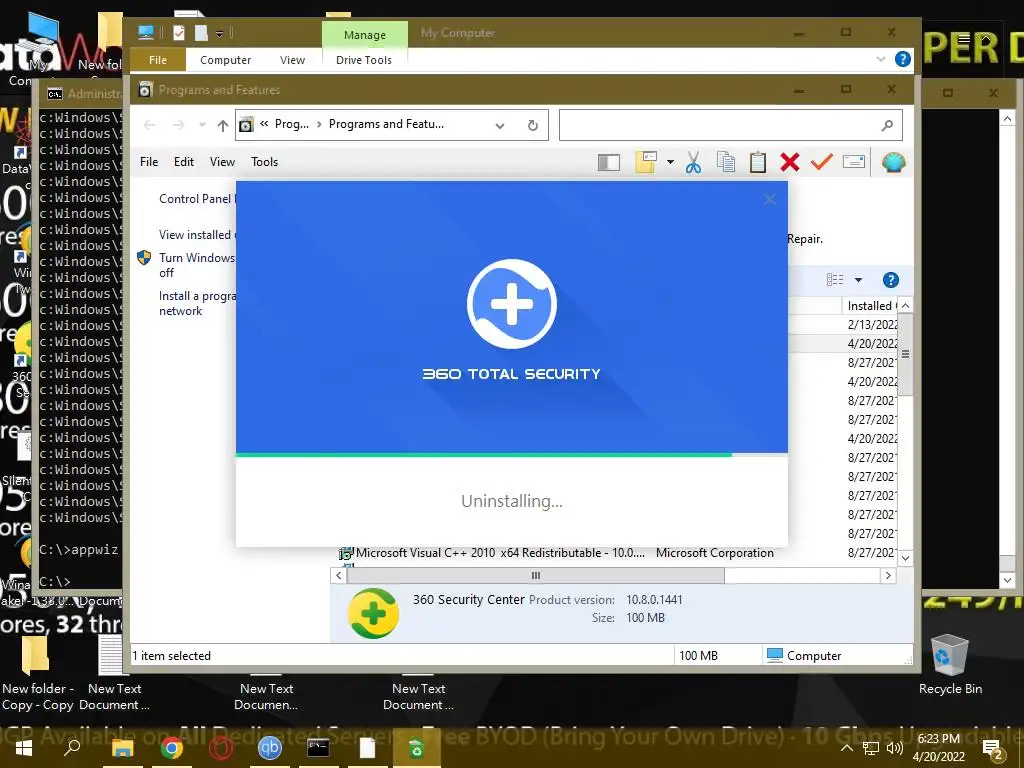This screenshot has width=1024, height=768.
Task: Click the taskbar search magnifier
Action: tap(72, 746)
